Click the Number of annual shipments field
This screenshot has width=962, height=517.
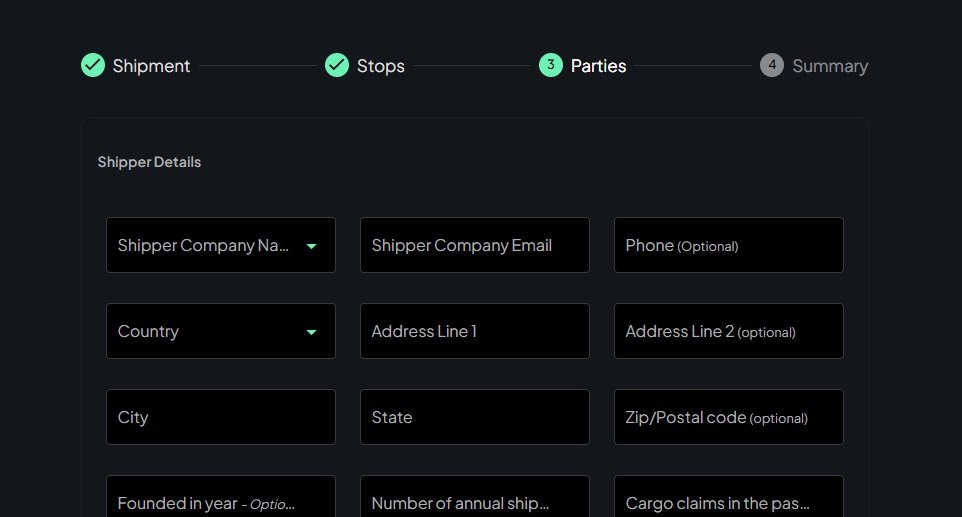[x=475, y=498]
